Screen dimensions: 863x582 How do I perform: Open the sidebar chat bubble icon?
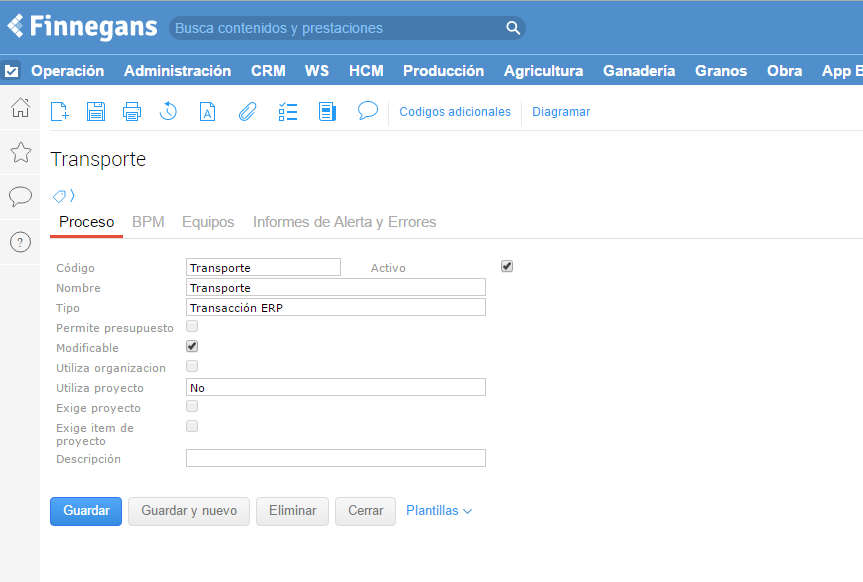tap(20, 197)
